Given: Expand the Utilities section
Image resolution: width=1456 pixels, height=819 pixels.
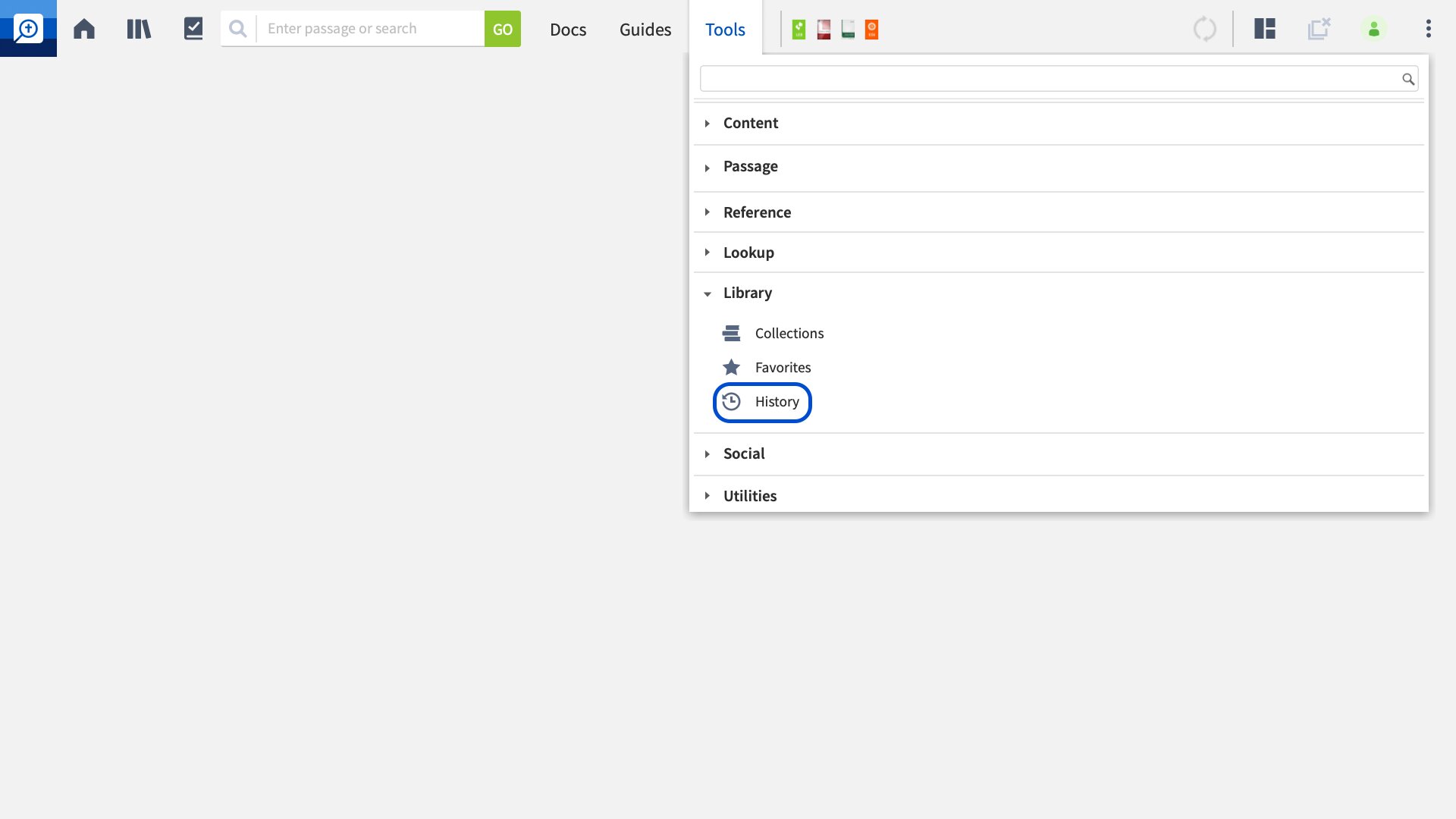Looking at the screenshot, I should point(1059,496).
